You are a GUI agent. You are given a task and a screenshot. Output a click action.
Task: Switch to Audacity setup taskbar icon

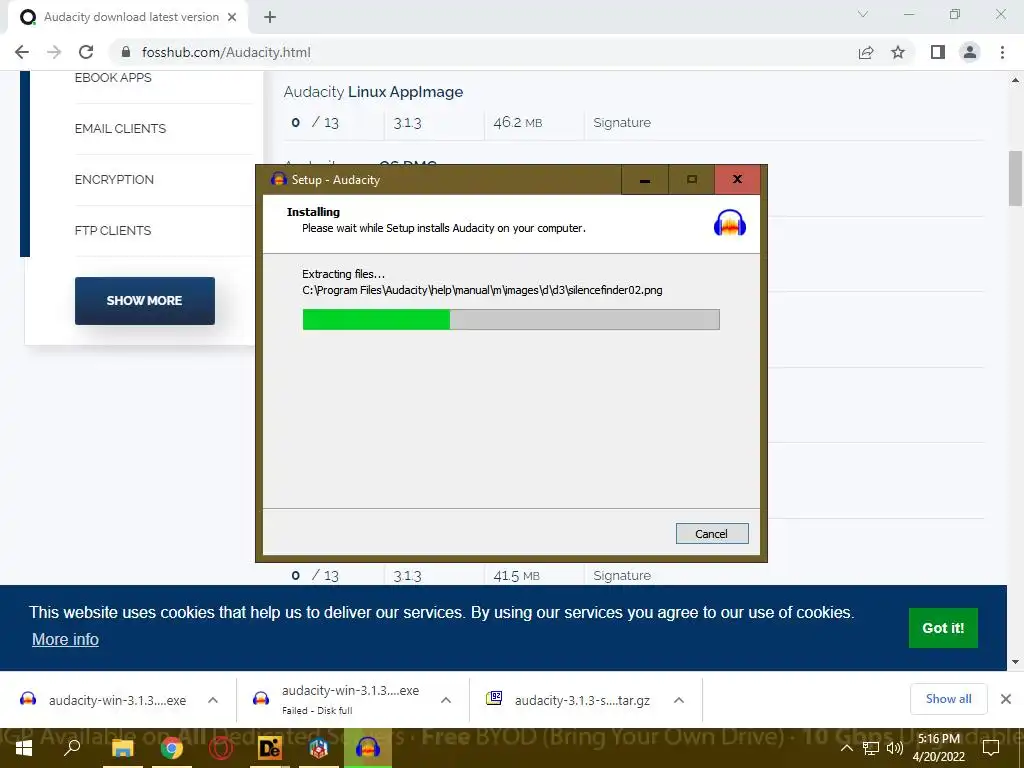coord(368,748)
